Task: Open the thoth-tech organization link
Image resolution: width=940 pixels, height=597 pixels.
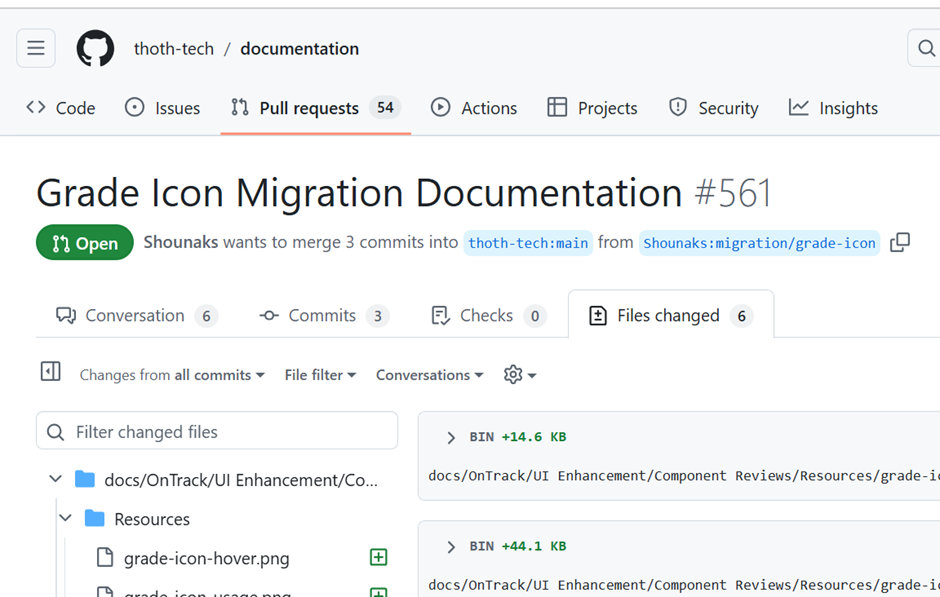Action: tap(174, 49)
